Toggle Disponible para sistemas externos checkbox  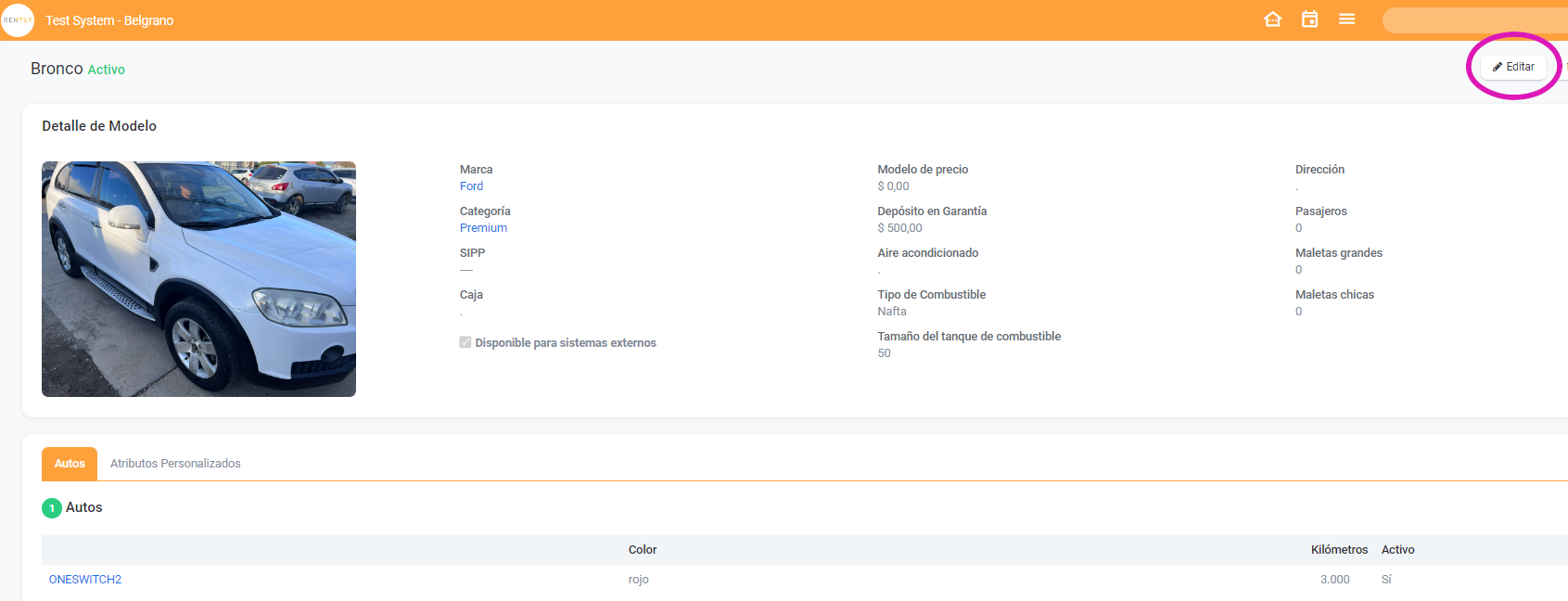465,342
